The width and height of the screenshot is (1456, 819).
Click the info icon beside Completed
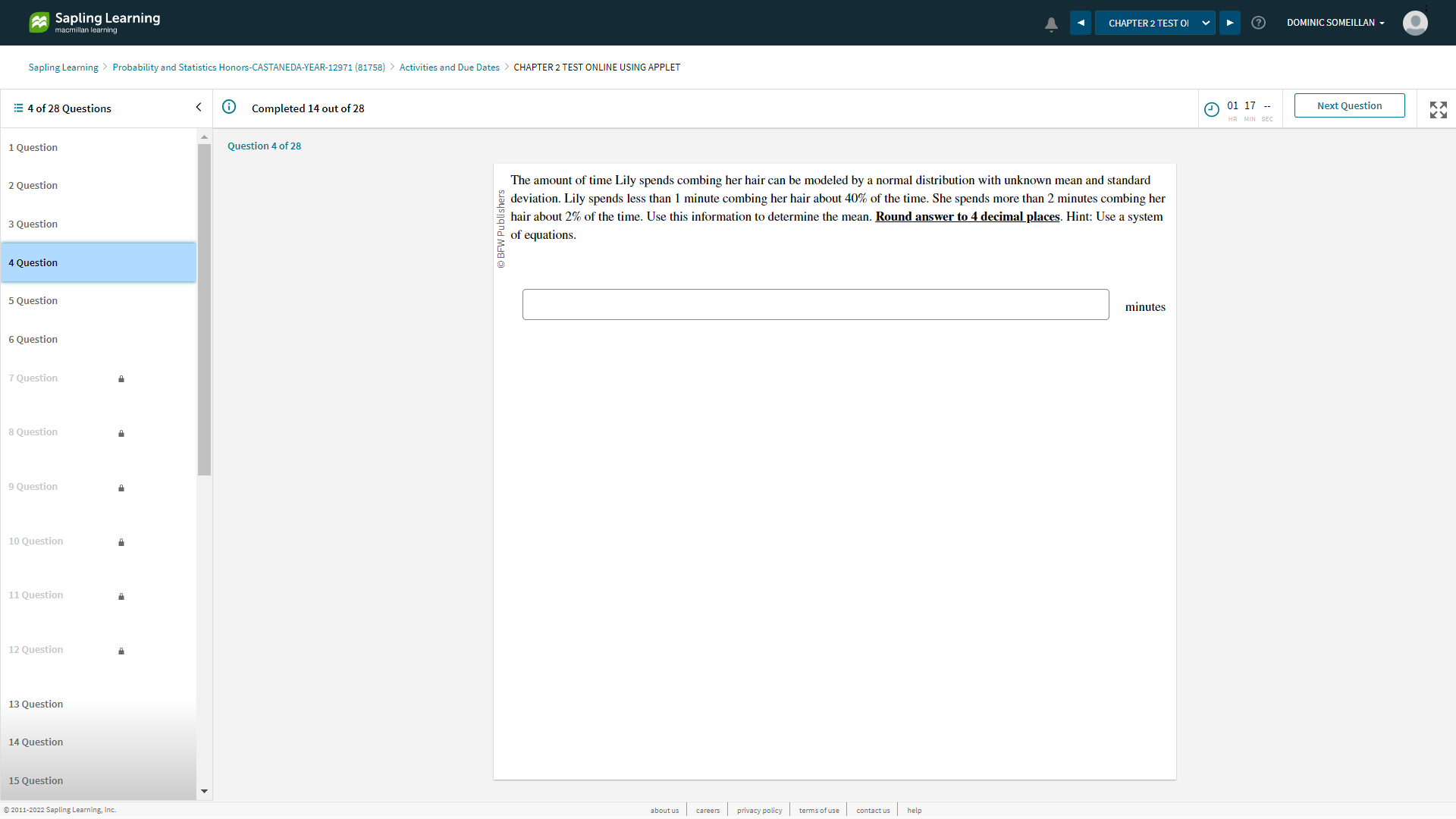pyautogui.click(x=229, y=107)
